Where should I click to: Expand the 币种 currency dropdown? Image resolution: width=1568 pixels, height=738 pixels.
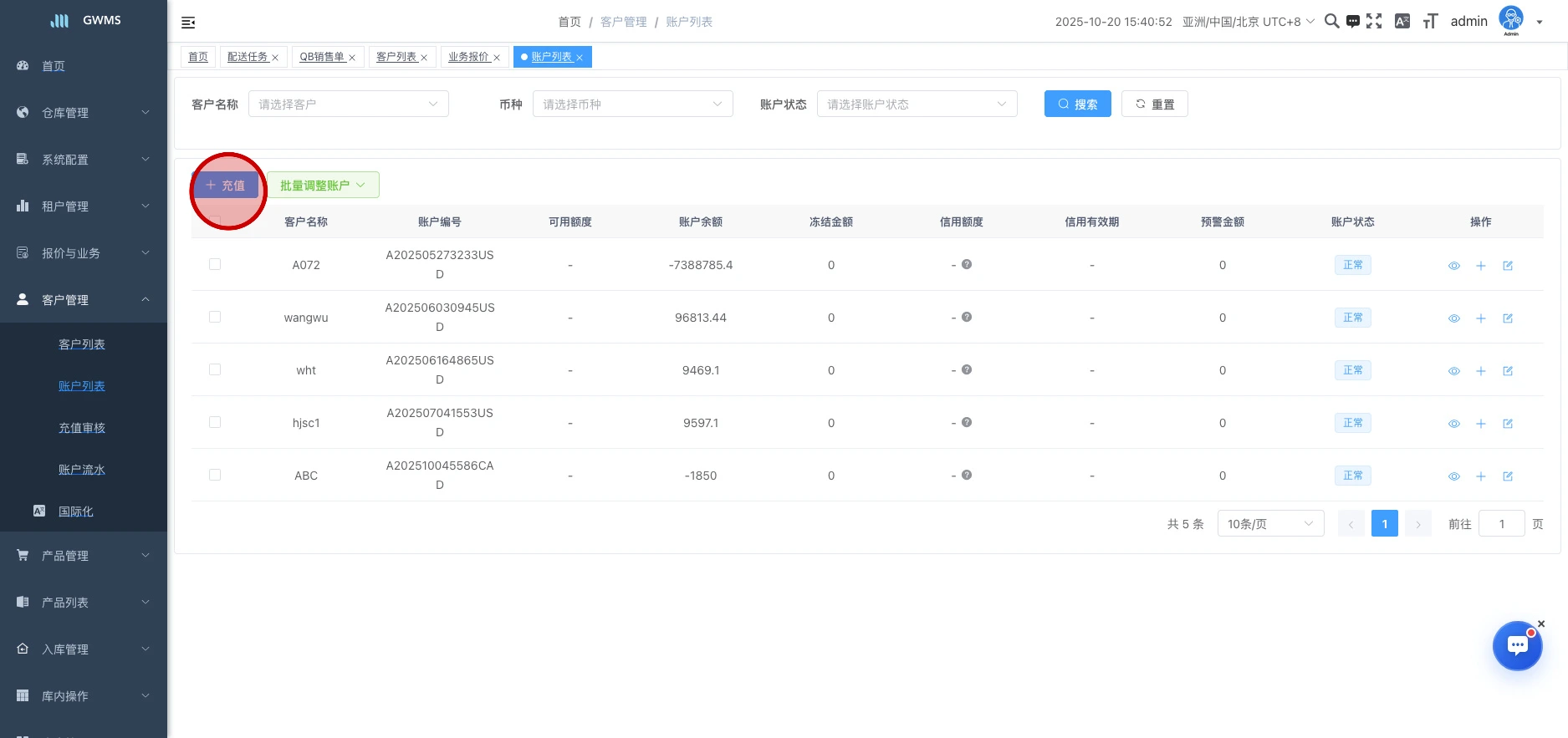(632, 104)
